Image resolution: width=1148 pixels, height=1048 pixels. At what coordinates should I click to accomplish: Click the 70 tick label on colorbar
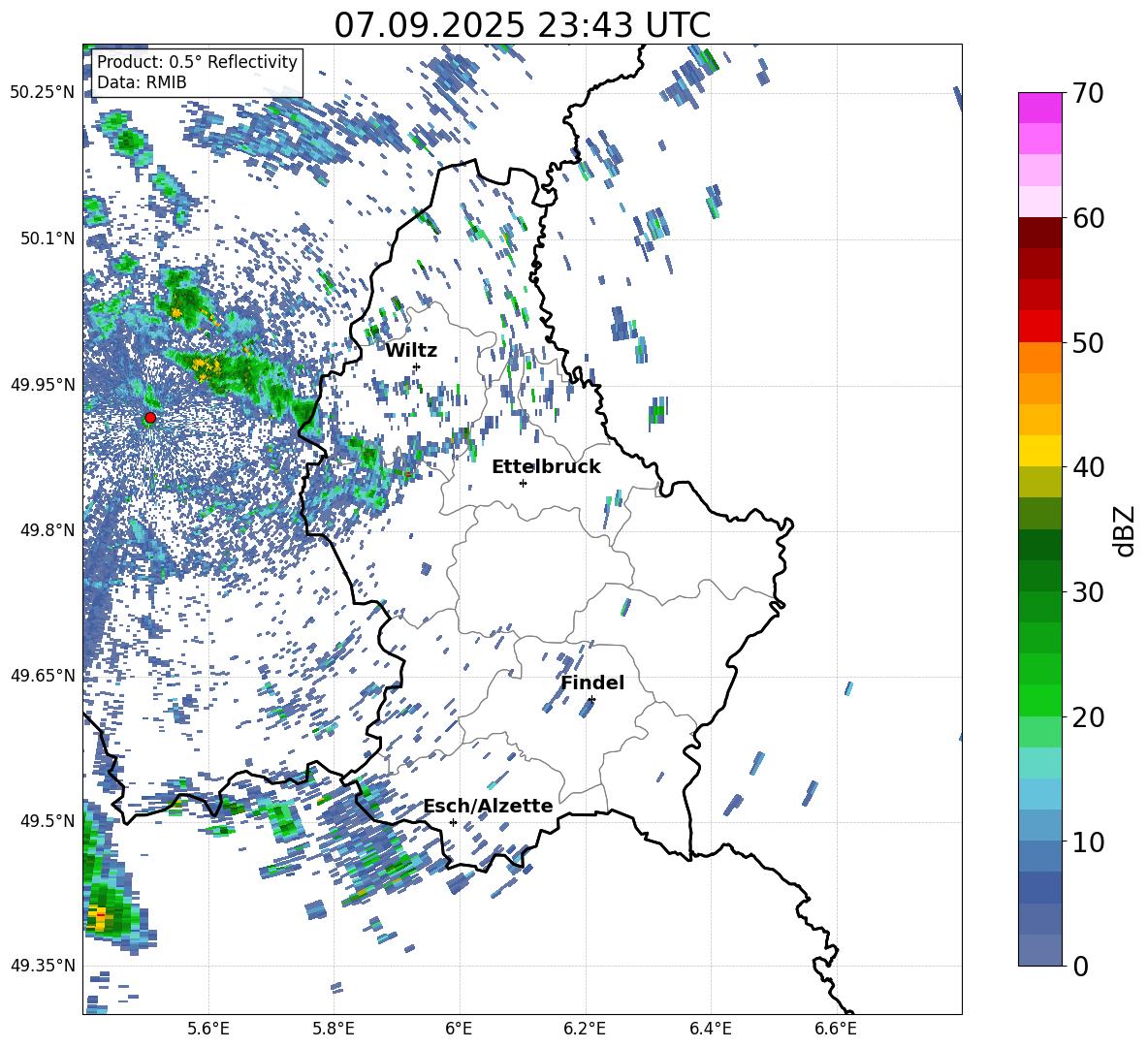point(1088,93)
